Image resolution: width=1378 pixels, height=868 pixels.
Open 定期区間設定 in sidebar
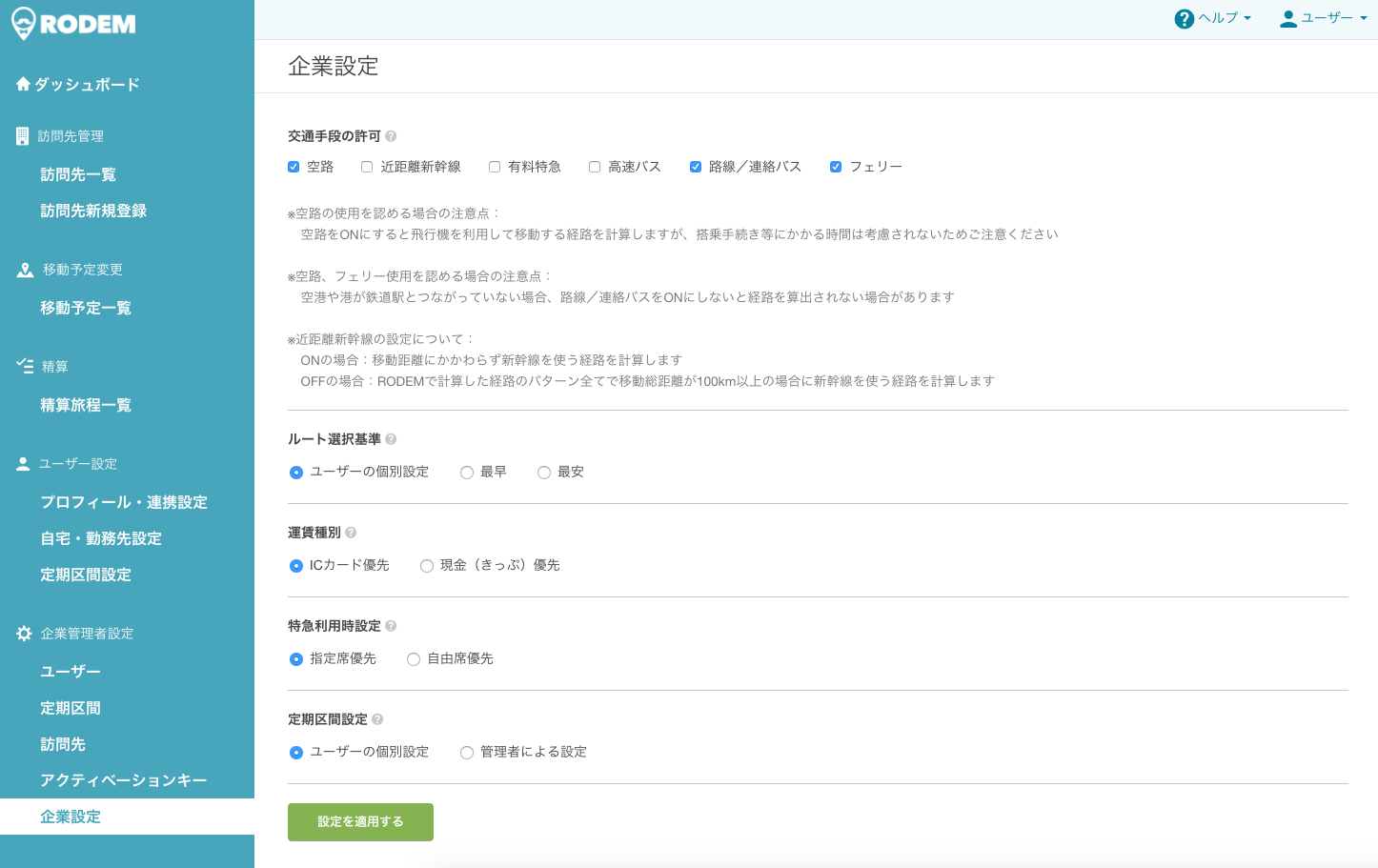(86, 575)
